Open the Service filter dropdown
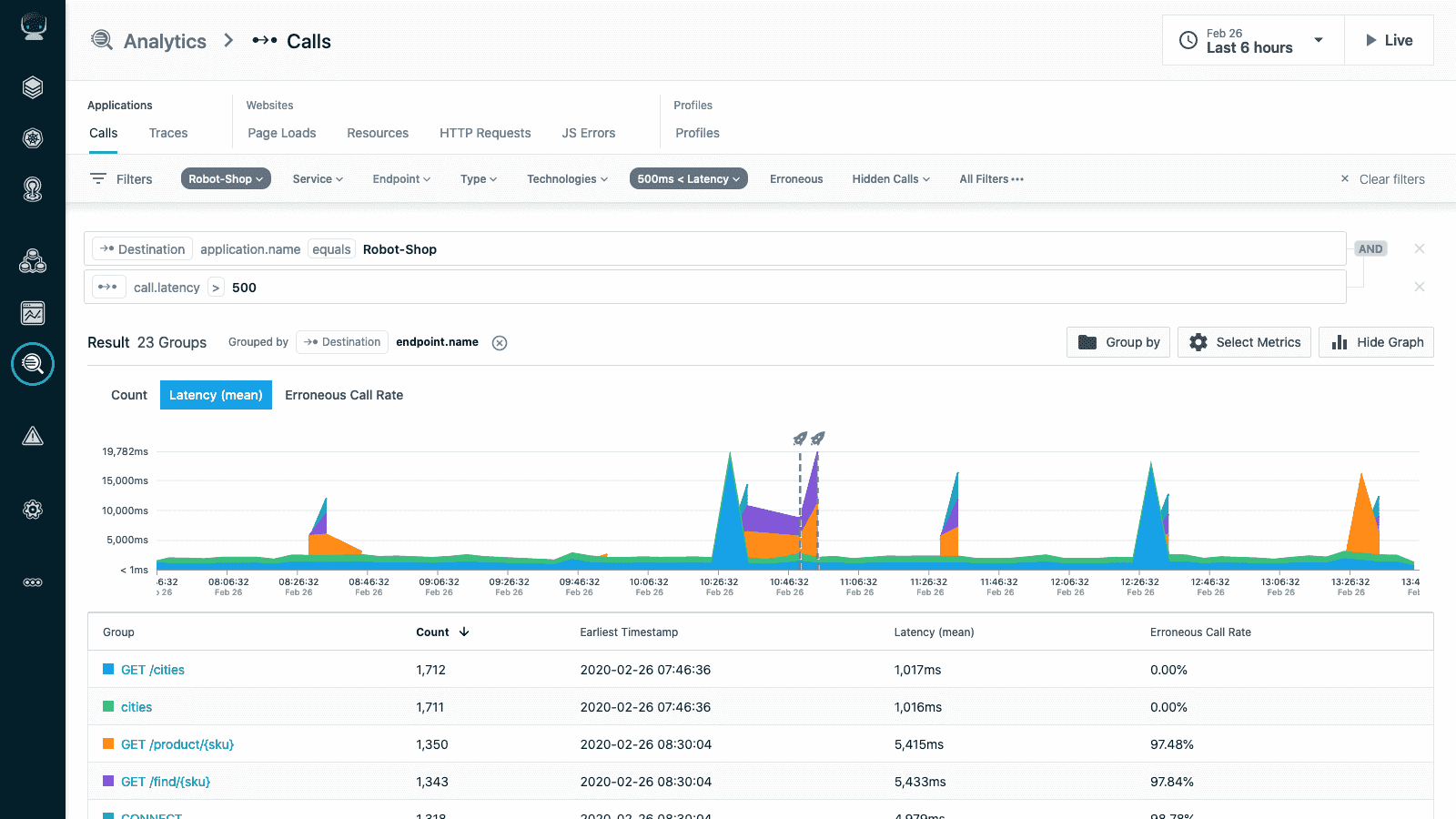 pos(317,178)
